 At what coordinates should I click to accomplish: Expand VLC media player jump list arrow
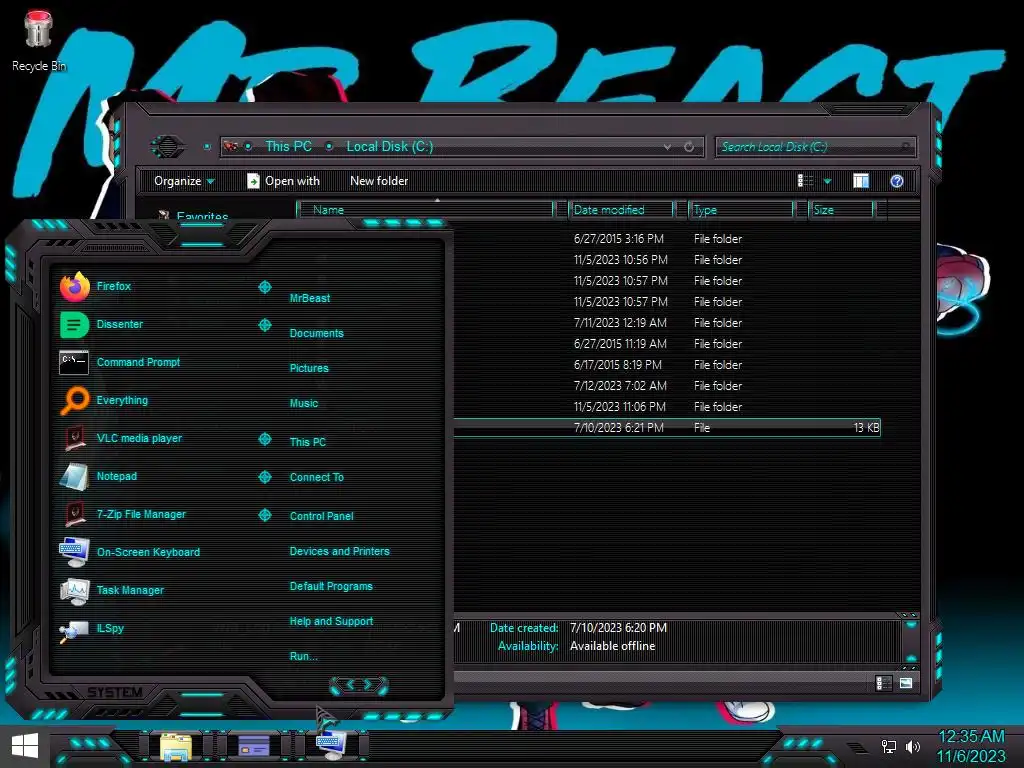pyautogui.click(x=264, y=439)
